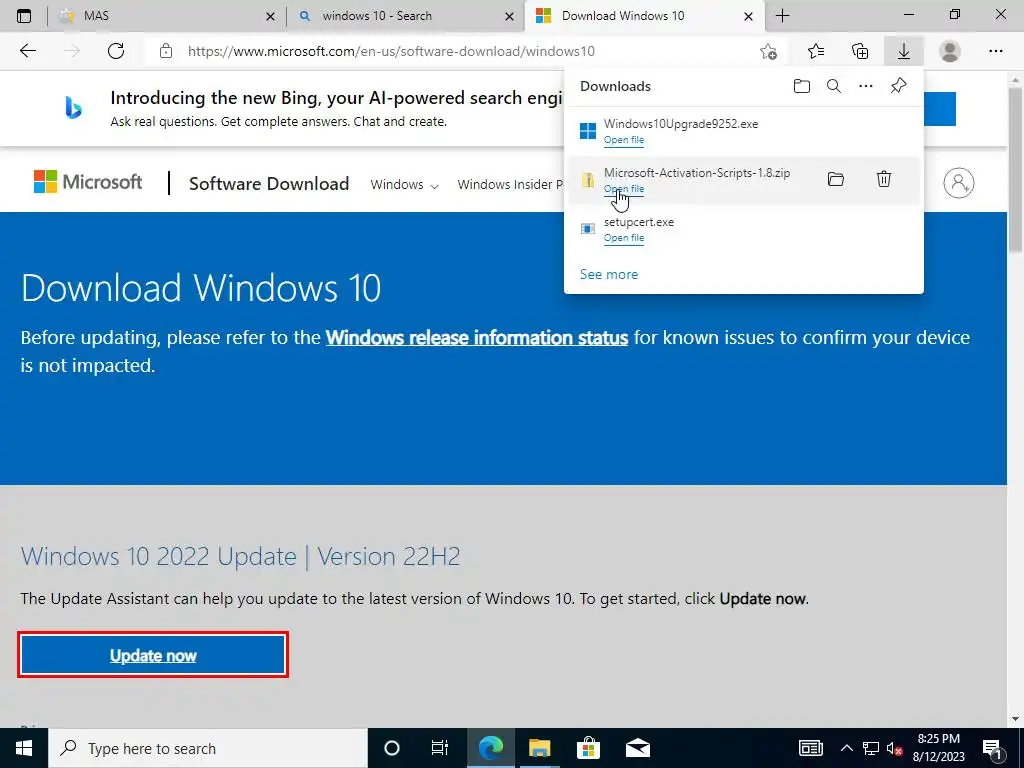The image size is (1024, 768).
Task: Open the browser profile avatar
Action: 950,51
